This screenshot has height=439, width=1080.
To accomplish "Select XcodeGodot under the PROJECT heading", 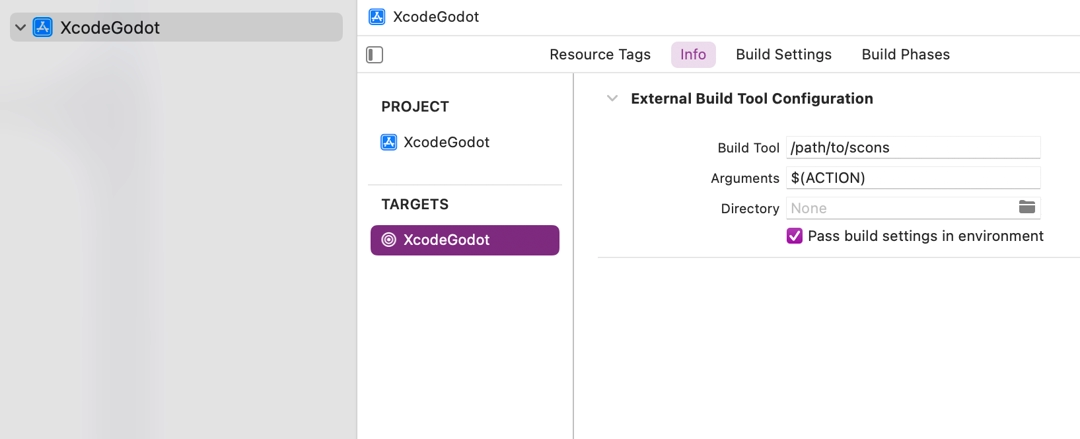I will coord(446,142).
